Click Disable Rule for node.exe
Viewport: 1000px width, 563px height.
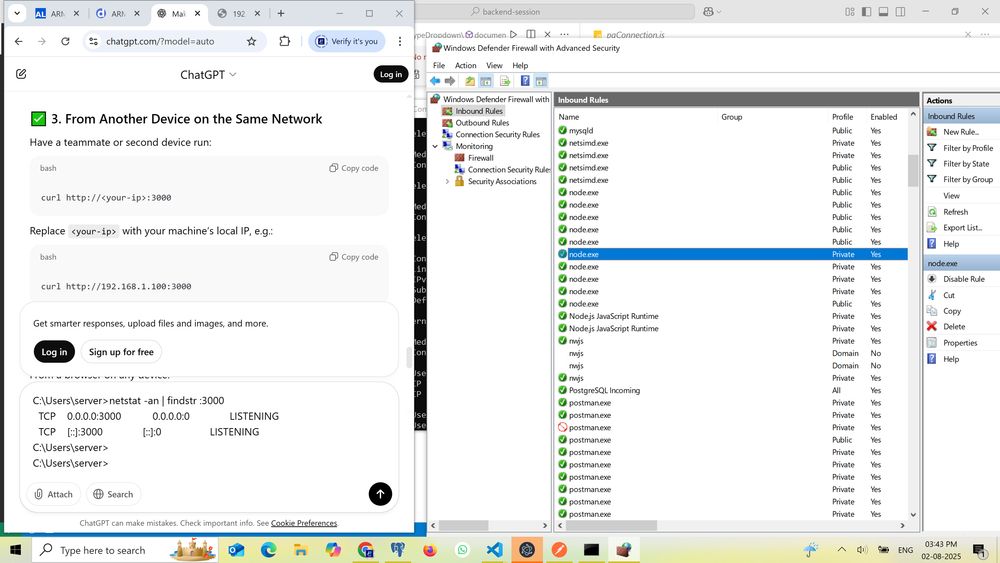click(x=963, y=279)
